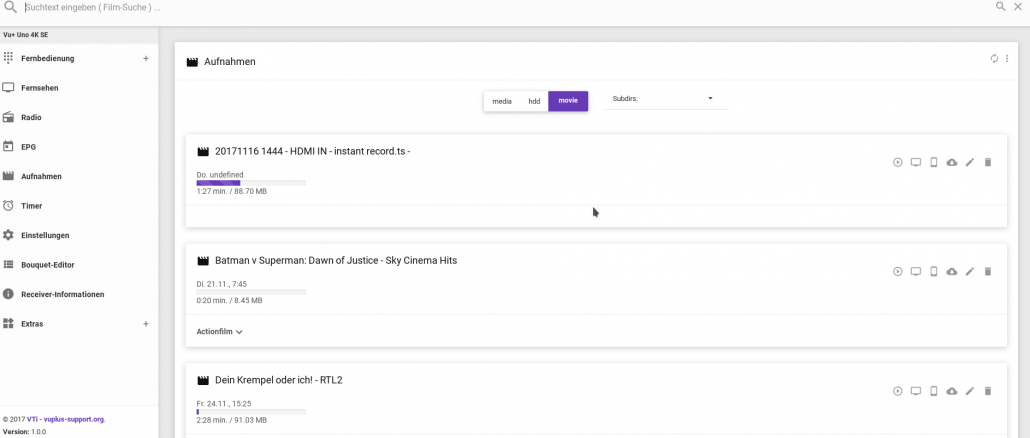
Task: Click the HDMI IN recording progress bar
Action: point(251,183)
